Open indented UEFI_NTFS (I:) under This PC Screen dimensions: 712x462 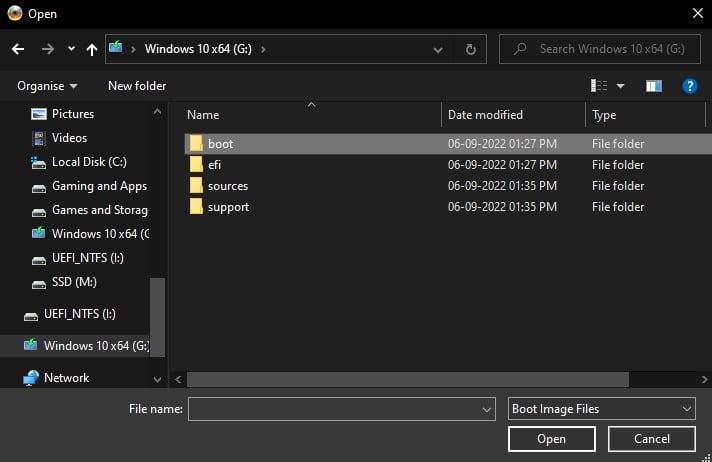coord(87,258)
